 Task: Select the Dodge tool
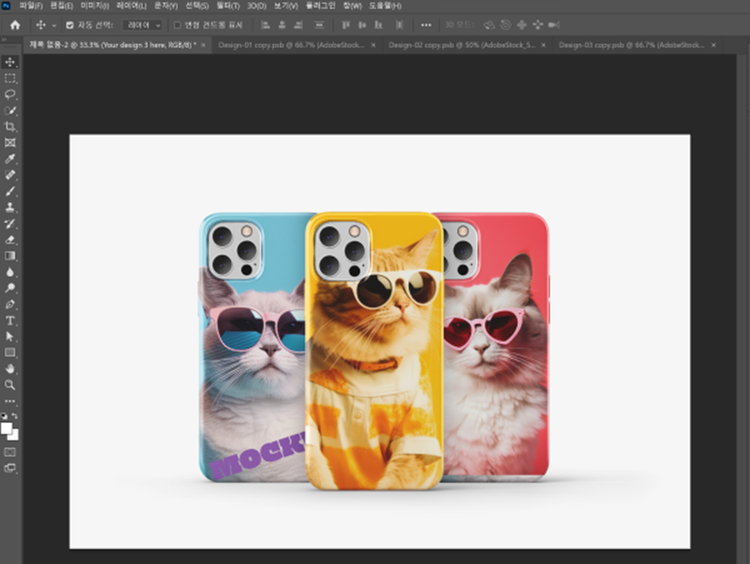(x=10, y=288)
